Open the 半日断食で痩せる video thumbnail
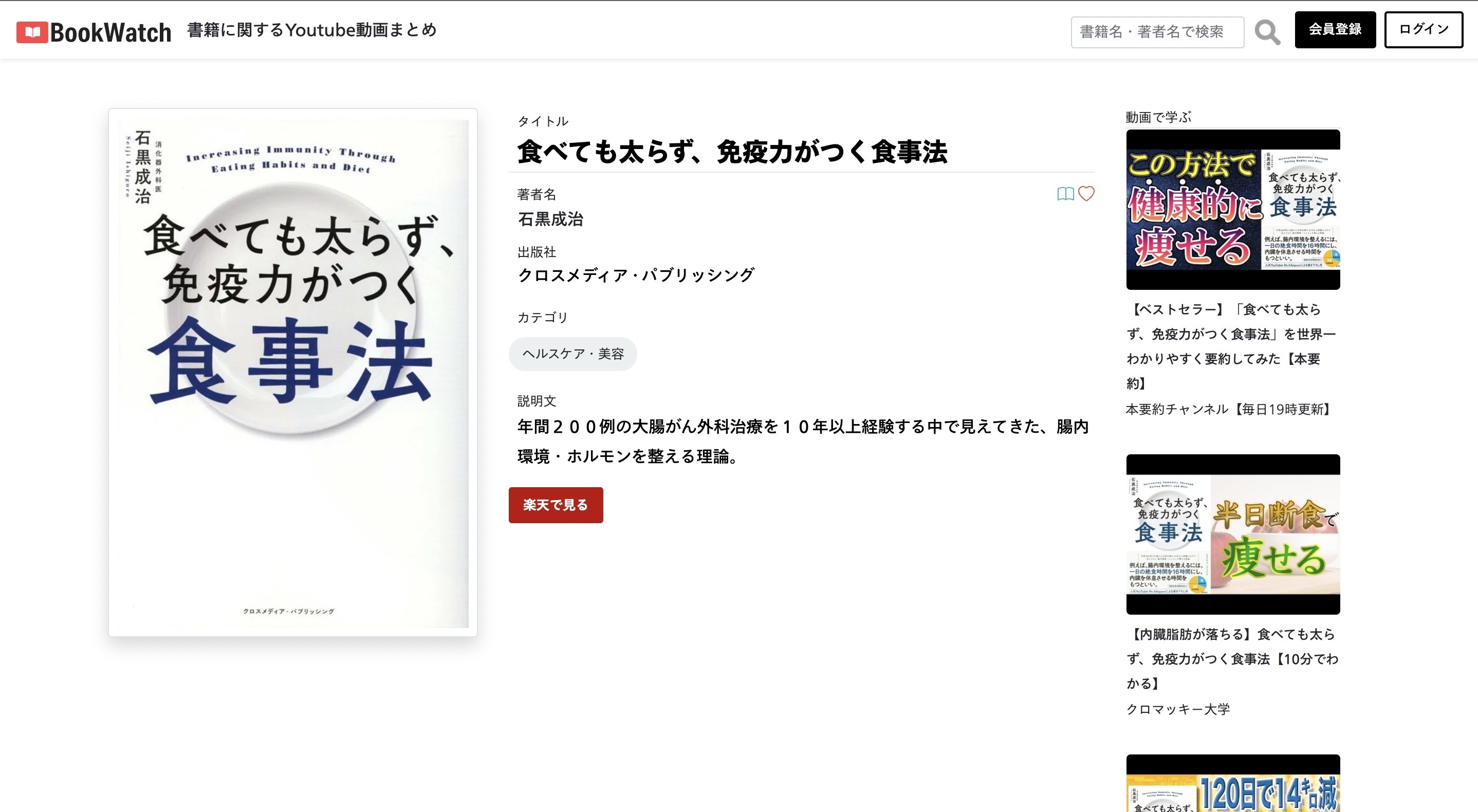The width and height of the screenshot is (1478, 812). [x=1233, y=534]
